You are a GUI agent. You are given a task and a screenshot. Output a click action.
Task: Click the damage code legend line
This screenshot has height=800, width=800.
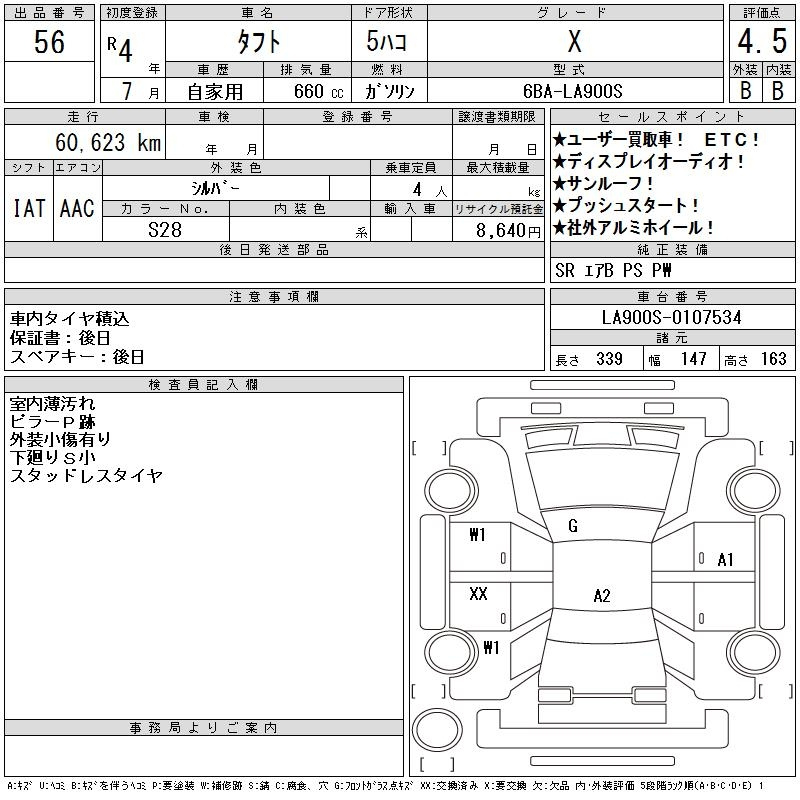385,786
